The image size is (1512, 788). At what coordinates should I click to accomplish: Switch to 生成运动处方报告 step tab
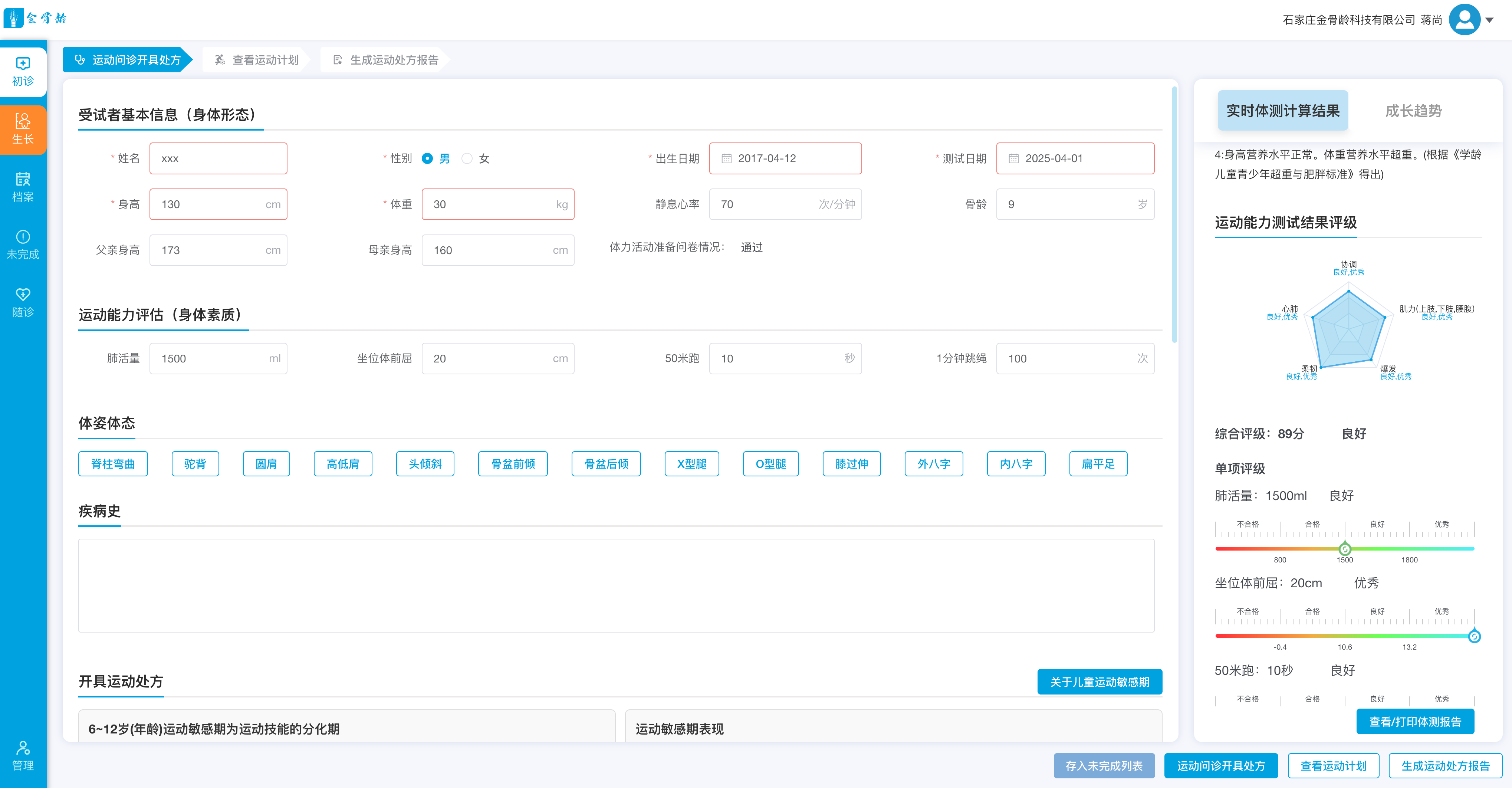(385, 60)
